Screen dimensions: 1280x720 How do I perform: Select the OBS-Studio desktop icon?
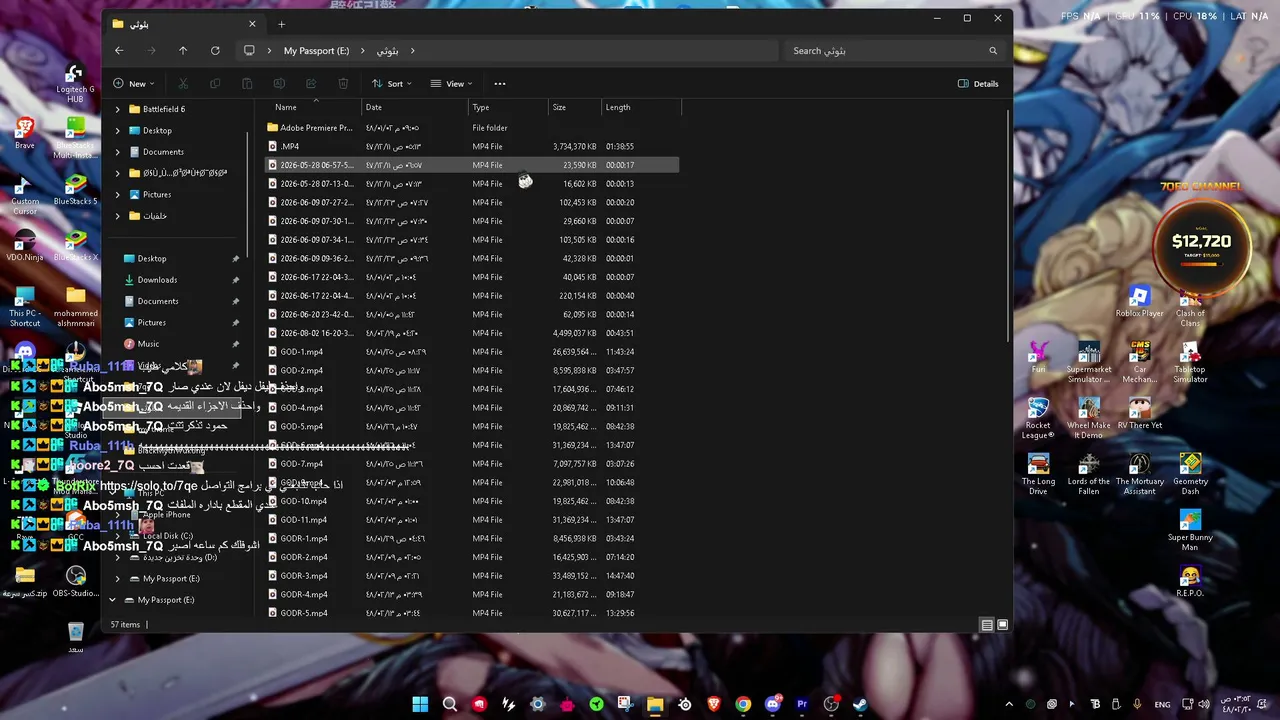coord(76,582)
